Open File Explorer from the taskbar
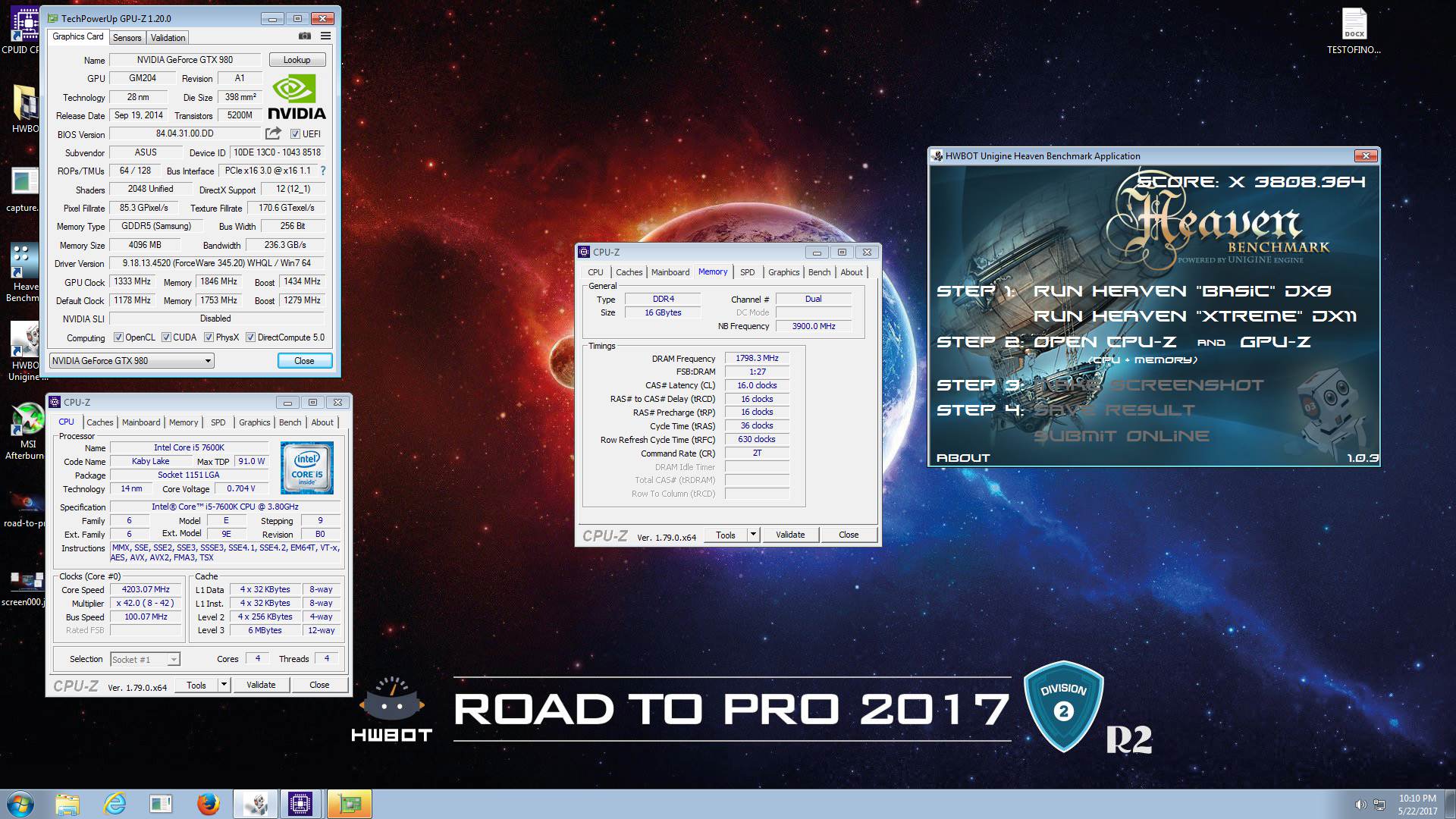 point(67,804)
